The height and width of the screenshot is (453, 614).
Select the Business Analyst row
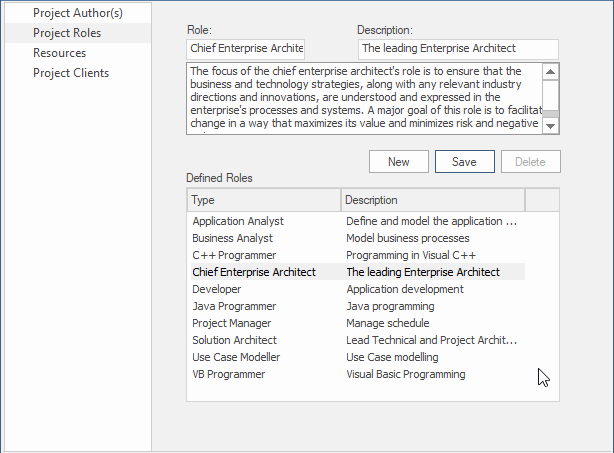click(x=233, y=238)
